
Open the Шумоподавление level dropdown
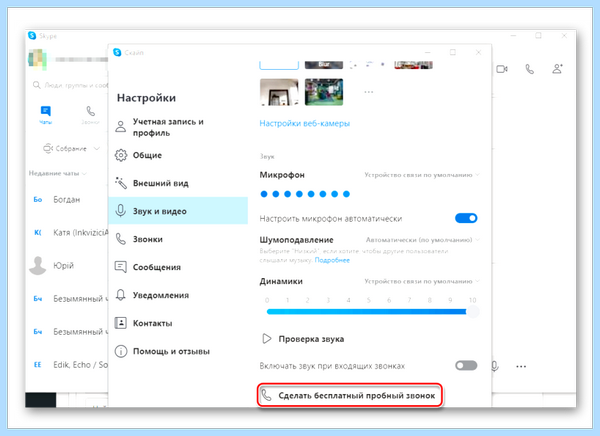tap(422, 240)
